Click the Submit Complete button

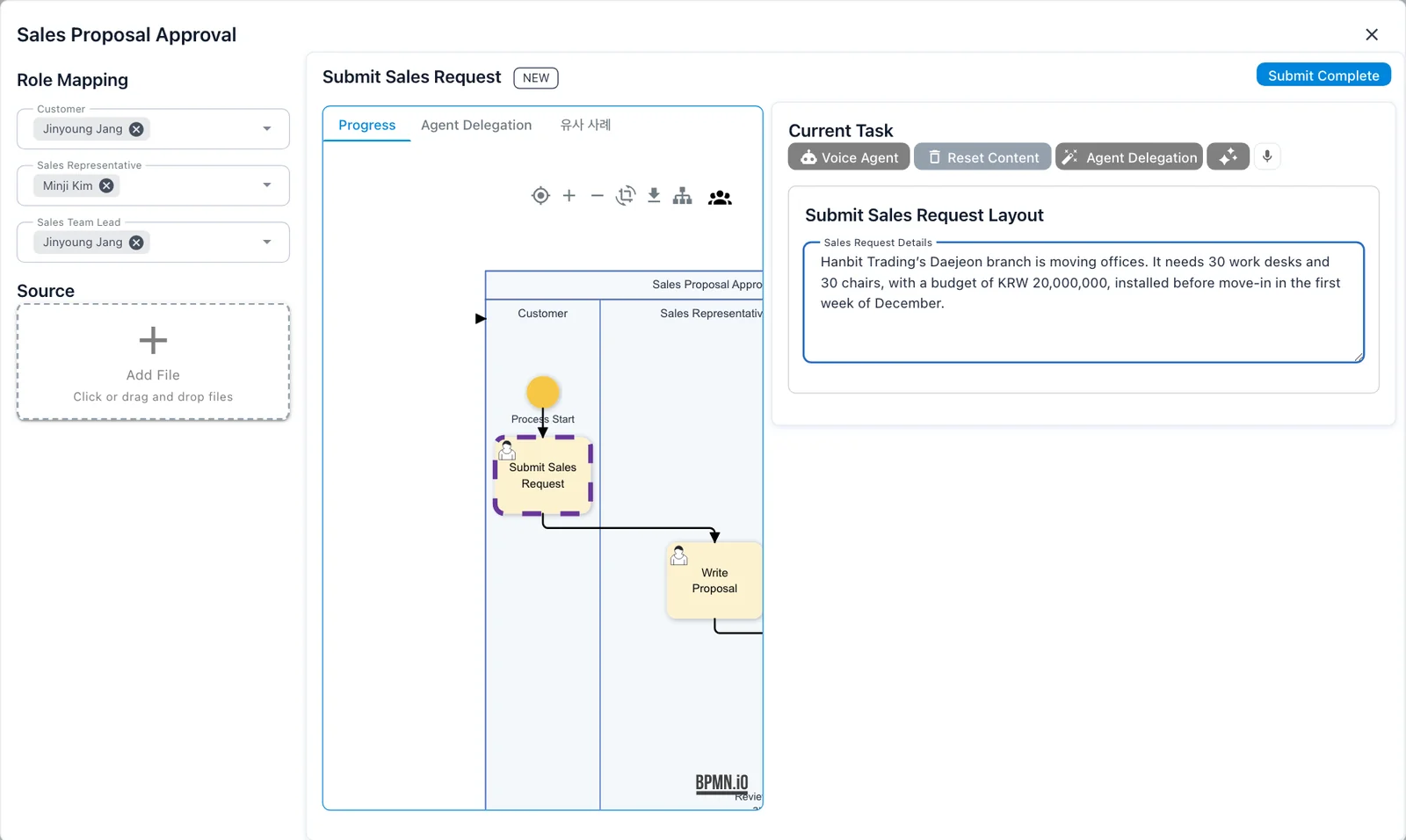click(1323, 75)
